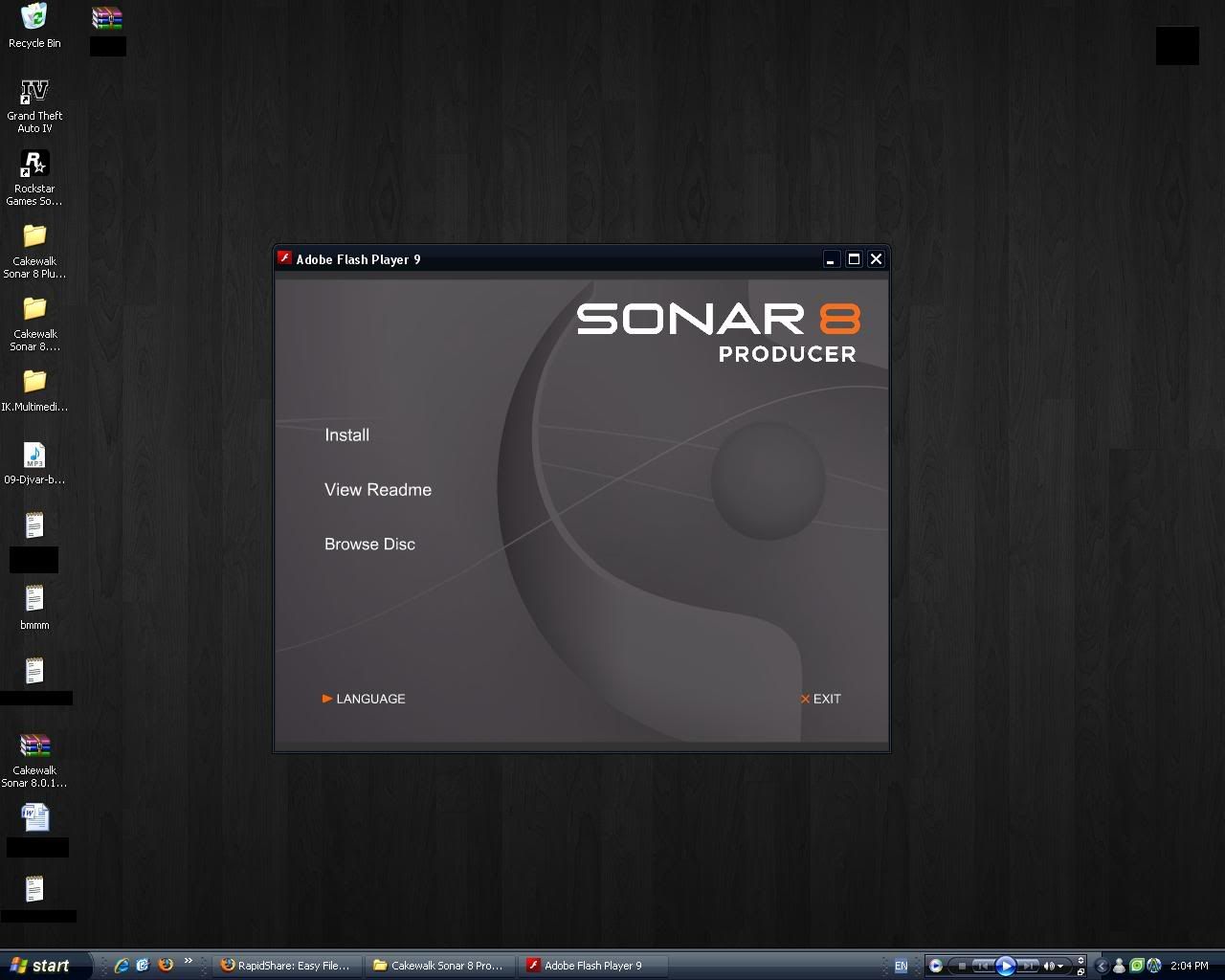
Task: Select the WinRAR archive icon beside Recycle Bin
Action: [x=107, y=19]
